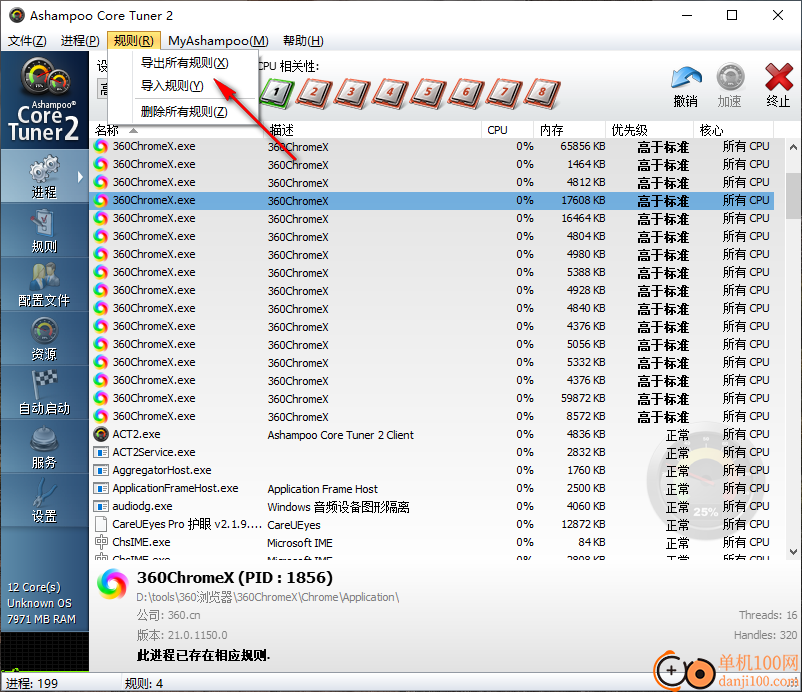The height and width of the screenshot is (692, 802).
Task: Open the 帮助(H) menu
Action: 303,40
